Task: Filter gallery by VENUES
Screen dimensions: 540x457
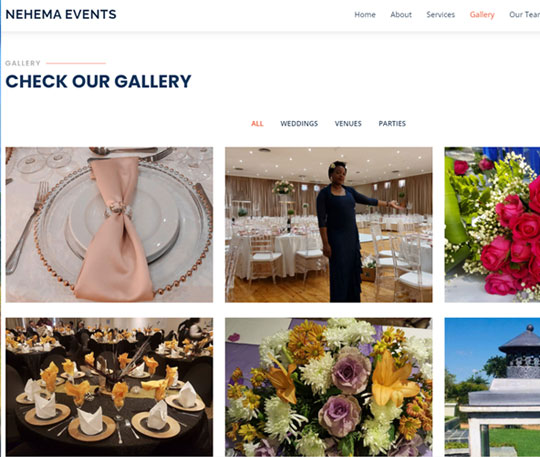Action: (348, 124)
